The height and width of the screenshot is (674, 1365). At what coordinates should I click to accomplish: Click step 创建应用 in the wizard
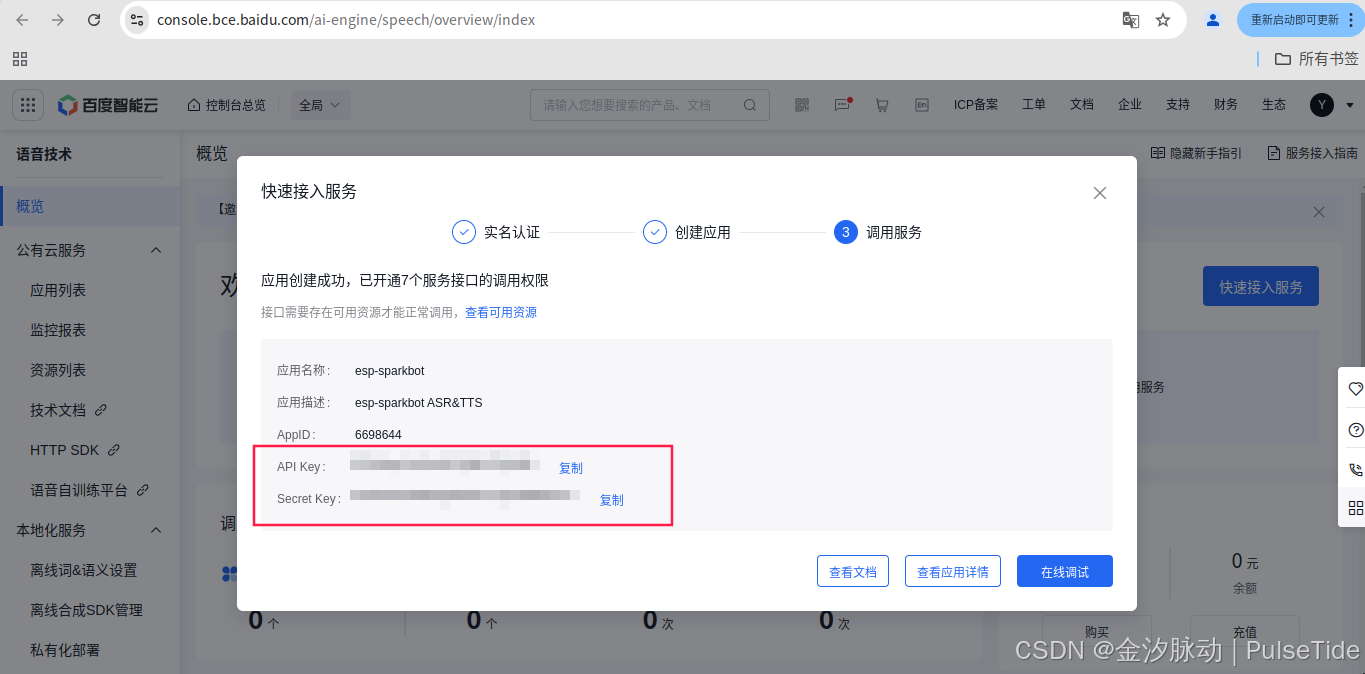[687, 232]
